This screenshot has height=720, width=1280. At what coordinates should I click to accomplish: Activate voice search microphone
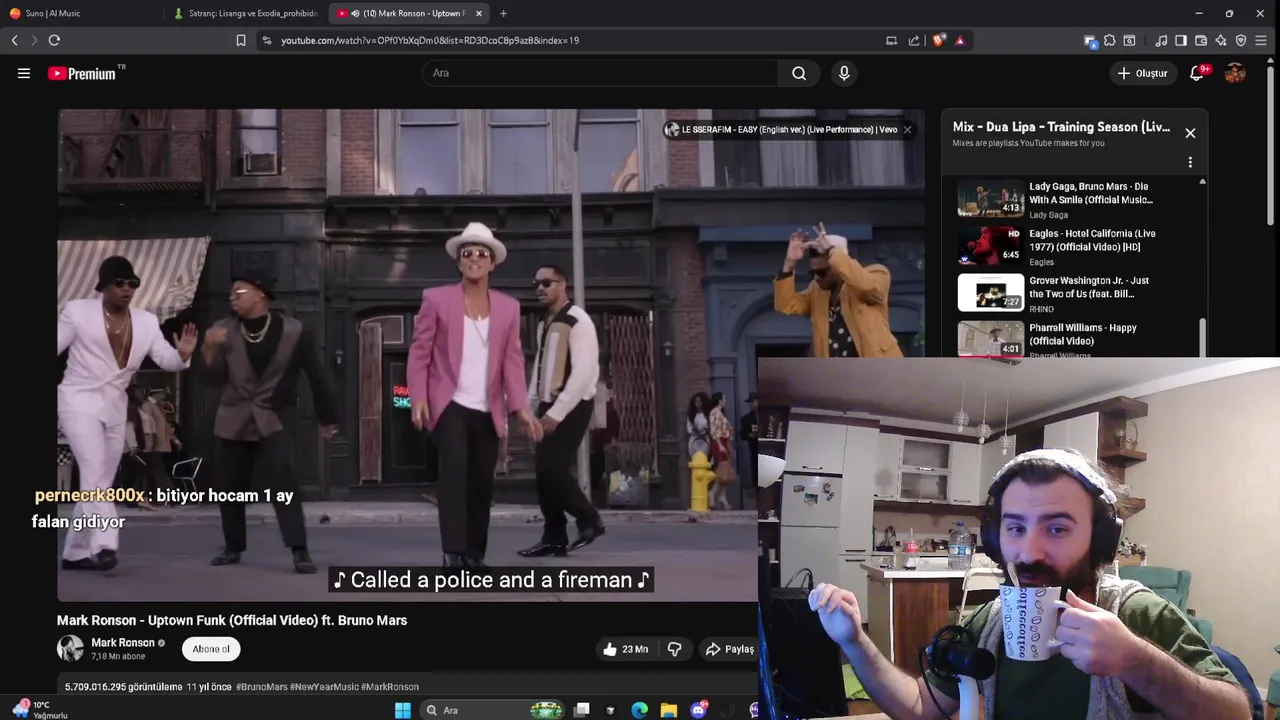pyautogui.click(x=844, y=73)
